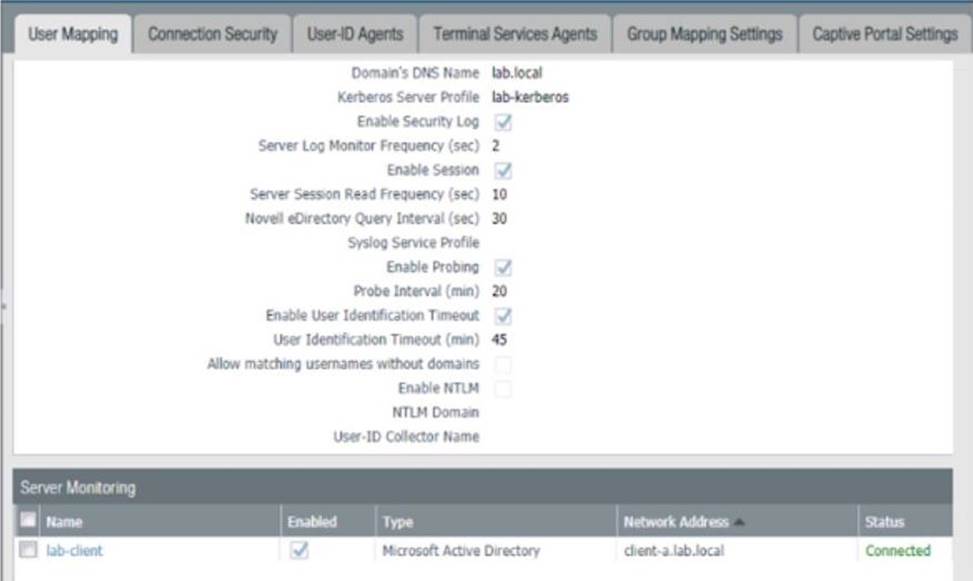This screenshot has height=581, width=973.
Task: Open the lab-client server link
Action: click(74, 550)
